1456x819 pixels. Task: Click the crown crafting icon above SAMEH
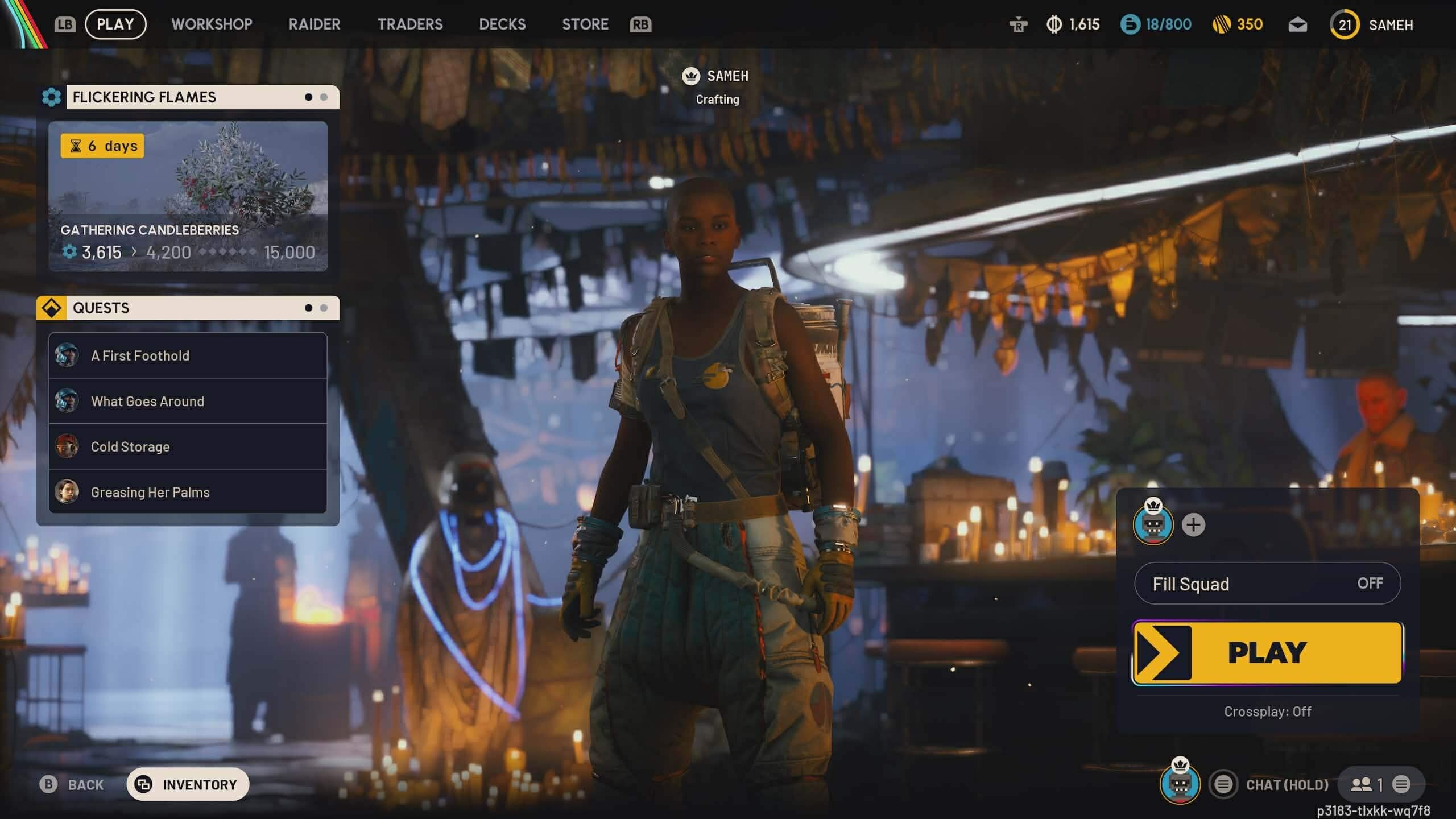coord(690,76)
